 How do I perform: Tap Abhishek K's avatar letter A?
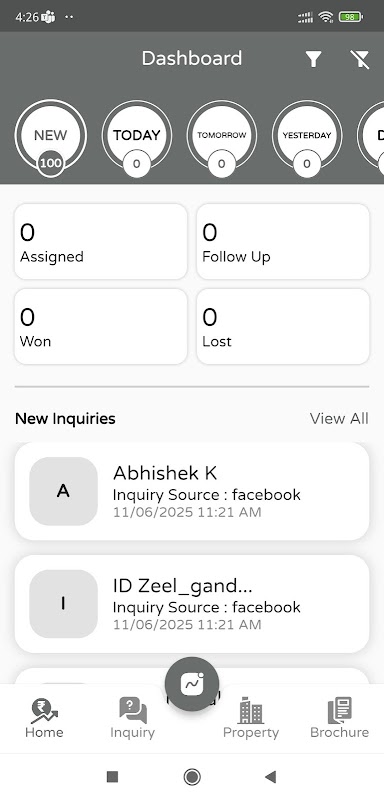click(x=63, y=491)
